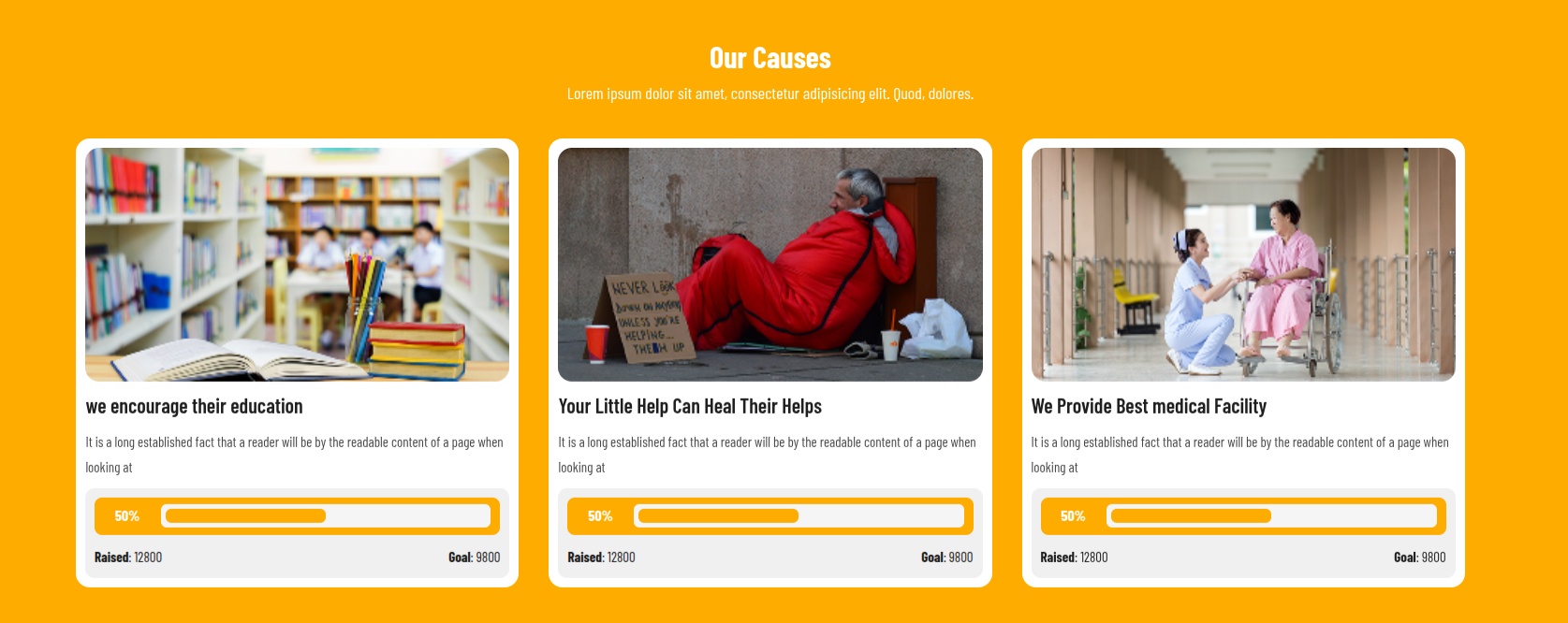Click the description text under the education title

295,455
